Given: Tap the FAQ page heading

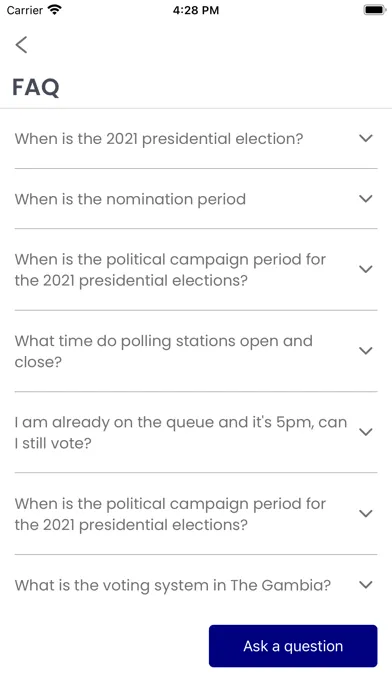Looking at the screenshot, I should (x=36, y=87).
